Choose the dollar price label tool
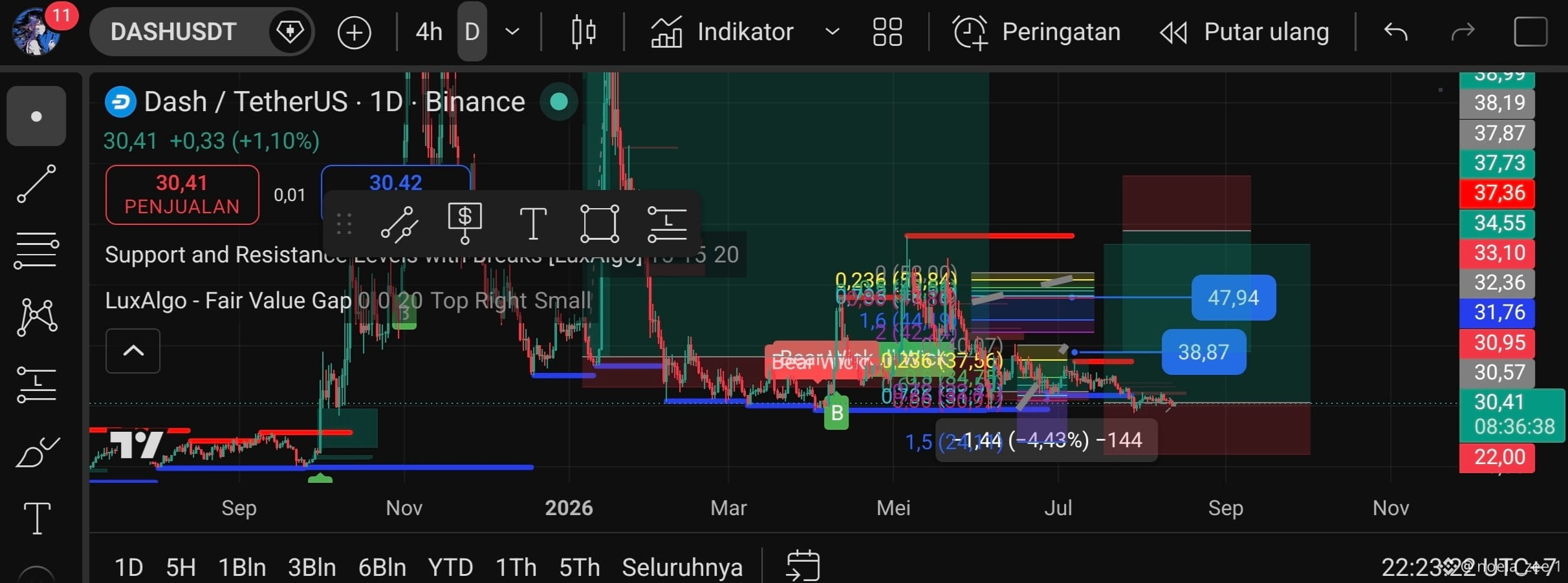 [465, 223]
